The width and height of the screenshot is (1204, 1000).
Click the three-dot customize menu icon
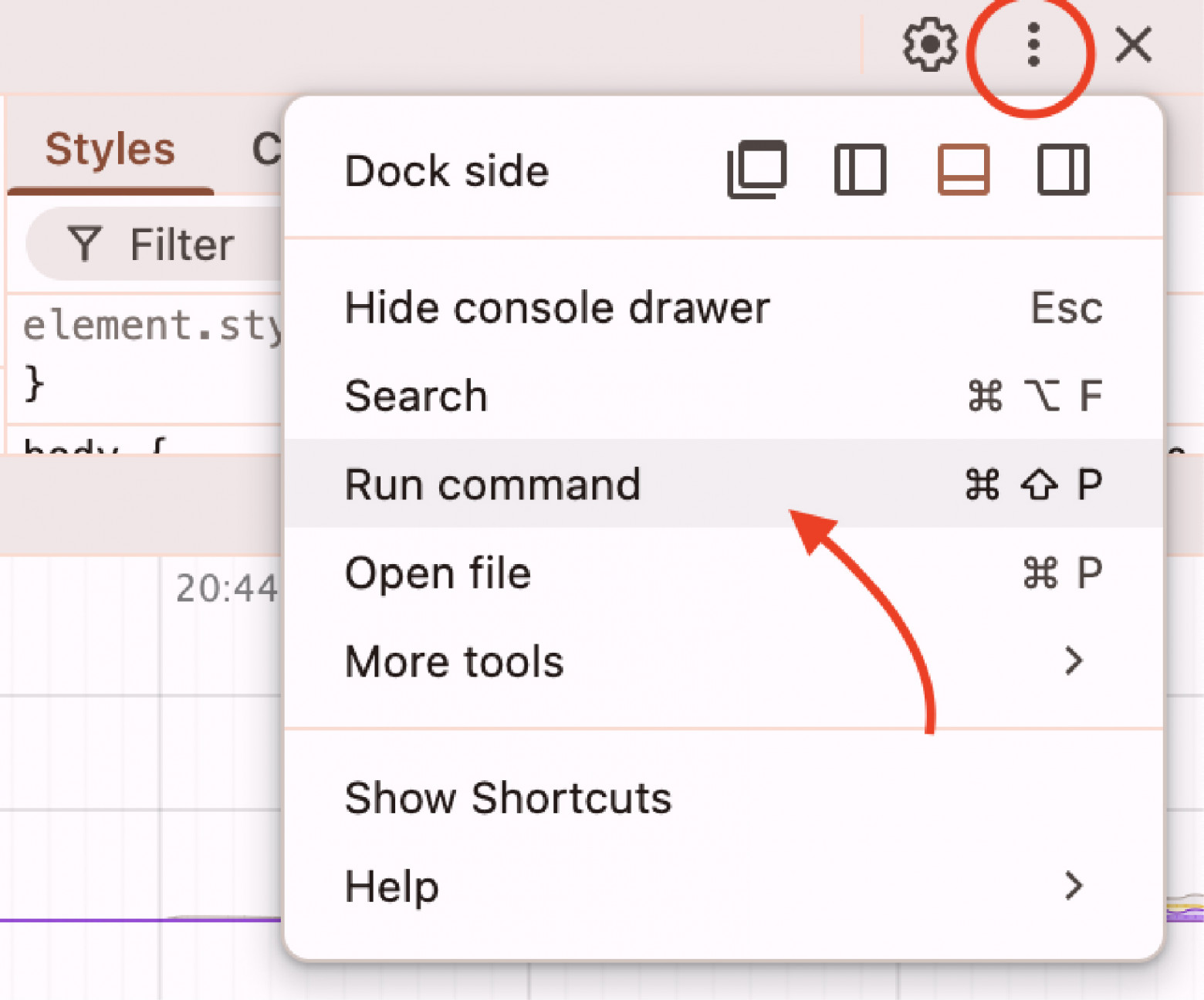tap(1033, 45)
